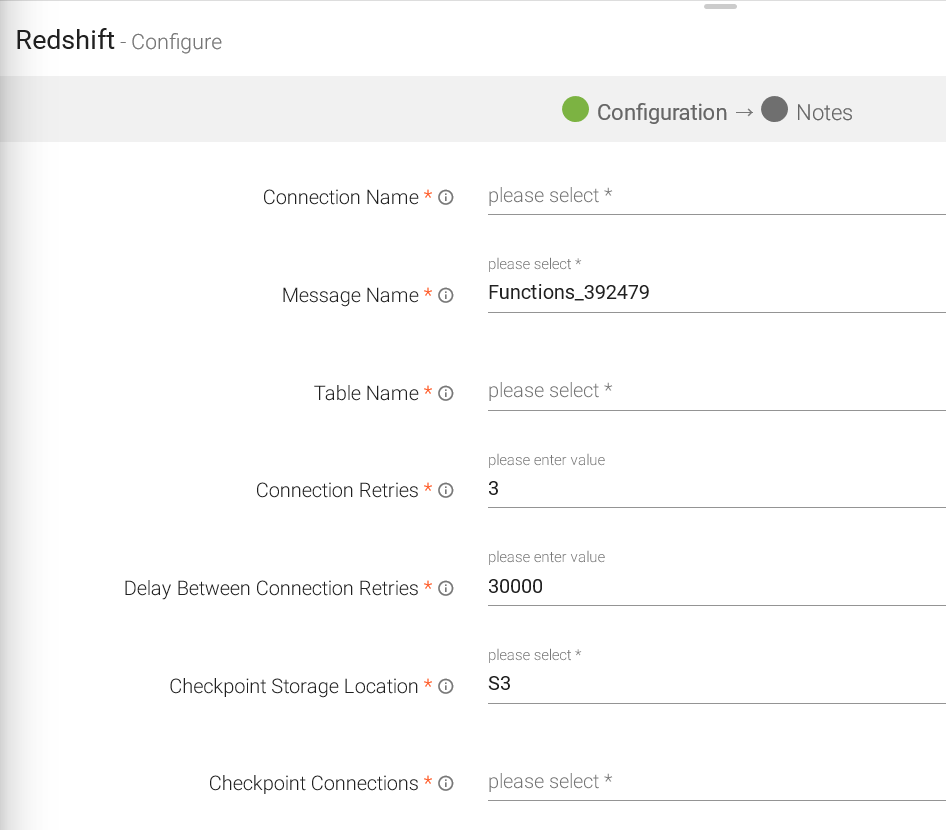Open the Connection Name dropdown
The width and height of the screenshot is (946, 830).
[x=715, y=196]
